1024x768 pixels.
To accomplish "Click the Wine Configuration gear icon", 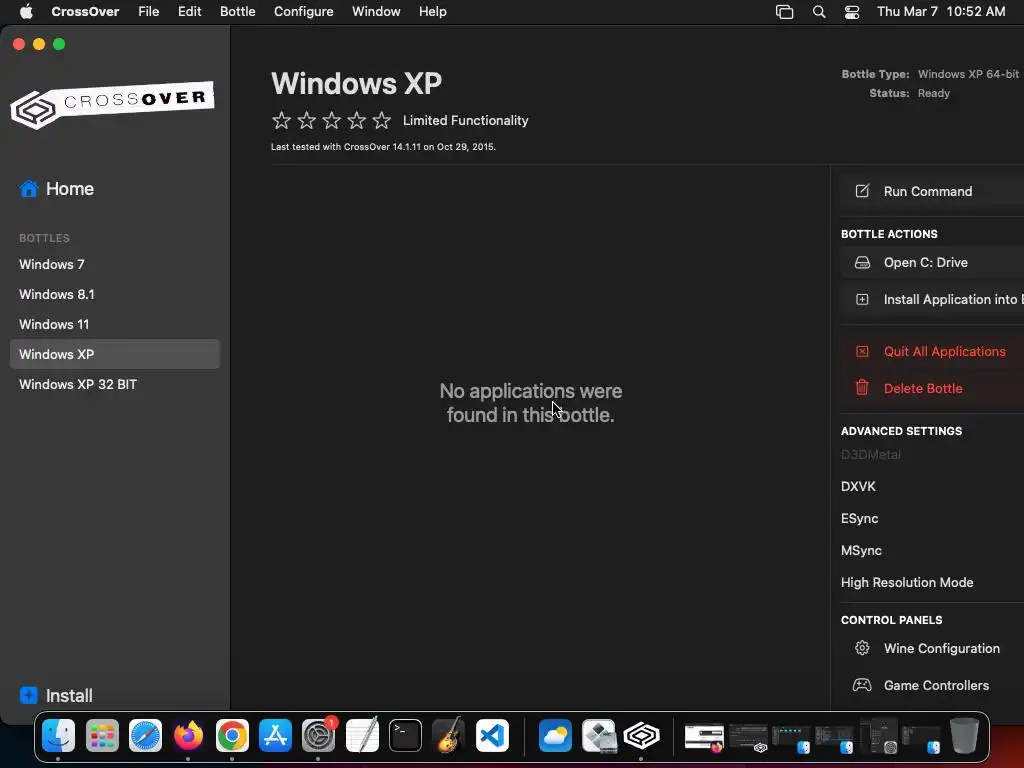I will [x=862, y=648].
